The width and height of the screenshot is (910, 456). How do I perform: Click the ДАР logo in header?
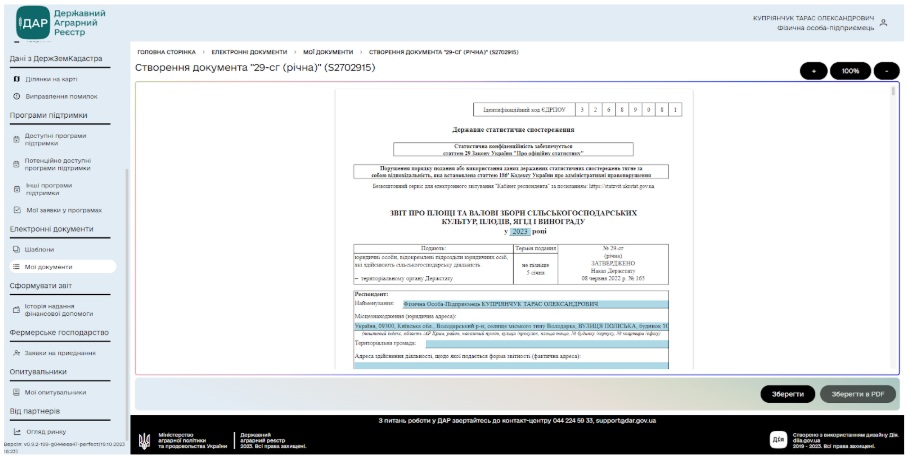tap(33, 23)
